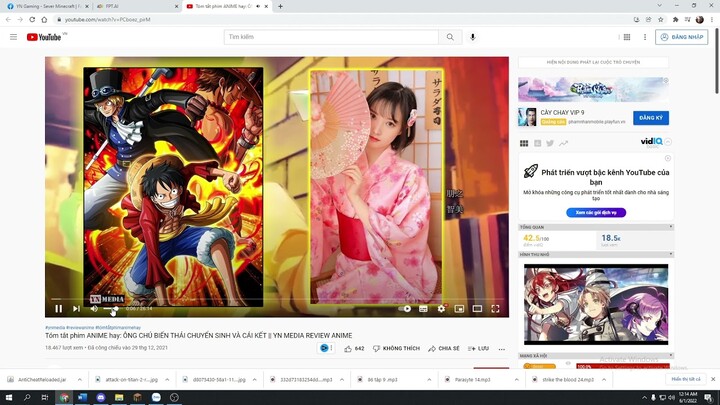This screenshot has height=405, width=720.
Task: Toggle subtitles with the captions button
Action: pos(423,309)
